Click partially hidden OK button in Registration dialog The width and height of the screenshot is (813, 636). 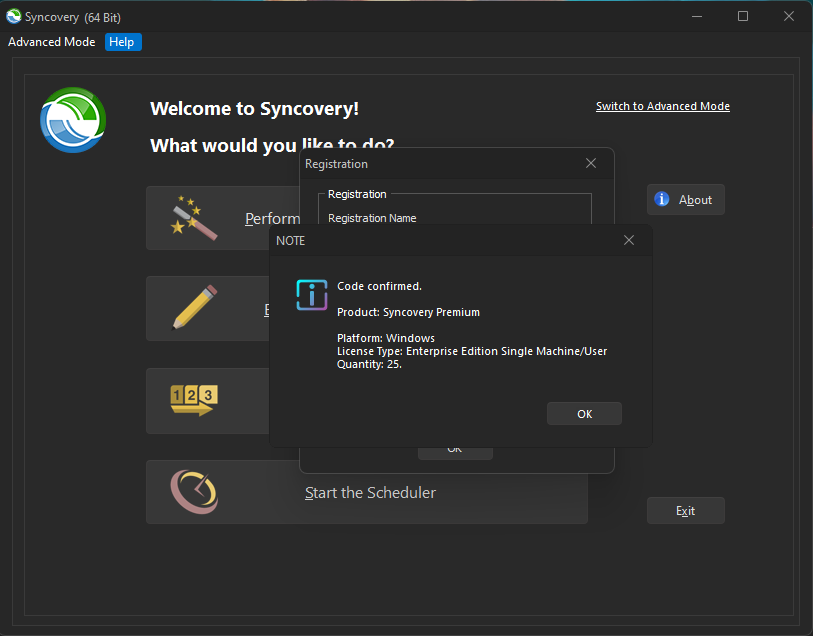point(455,453)
